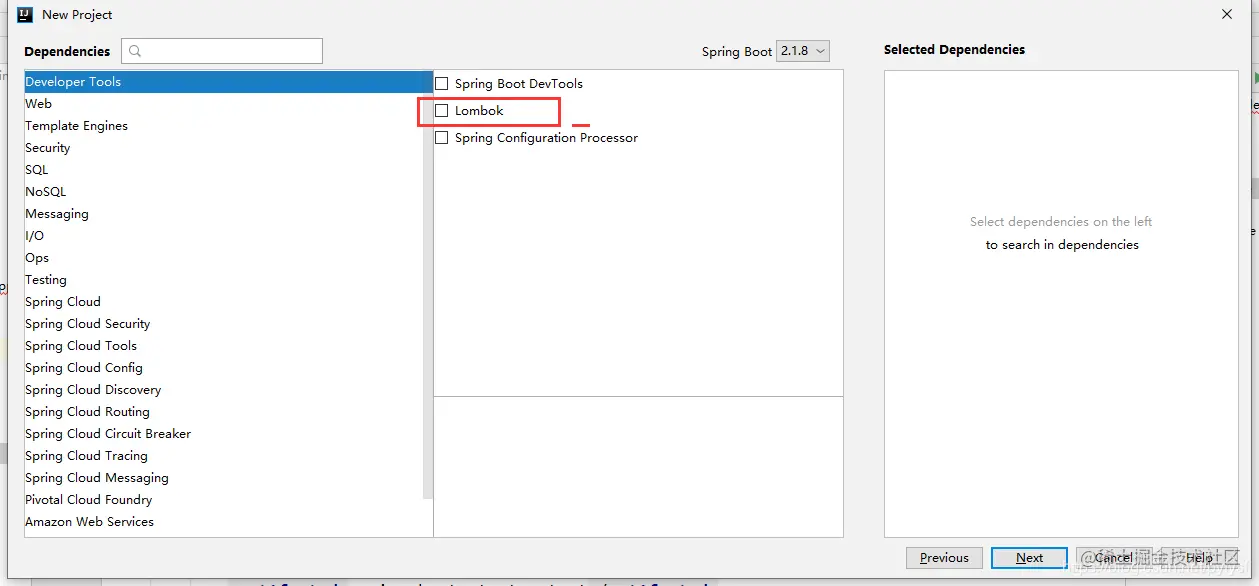
Task: Select Spring Cloud Tools category
Action: point(228,346)
